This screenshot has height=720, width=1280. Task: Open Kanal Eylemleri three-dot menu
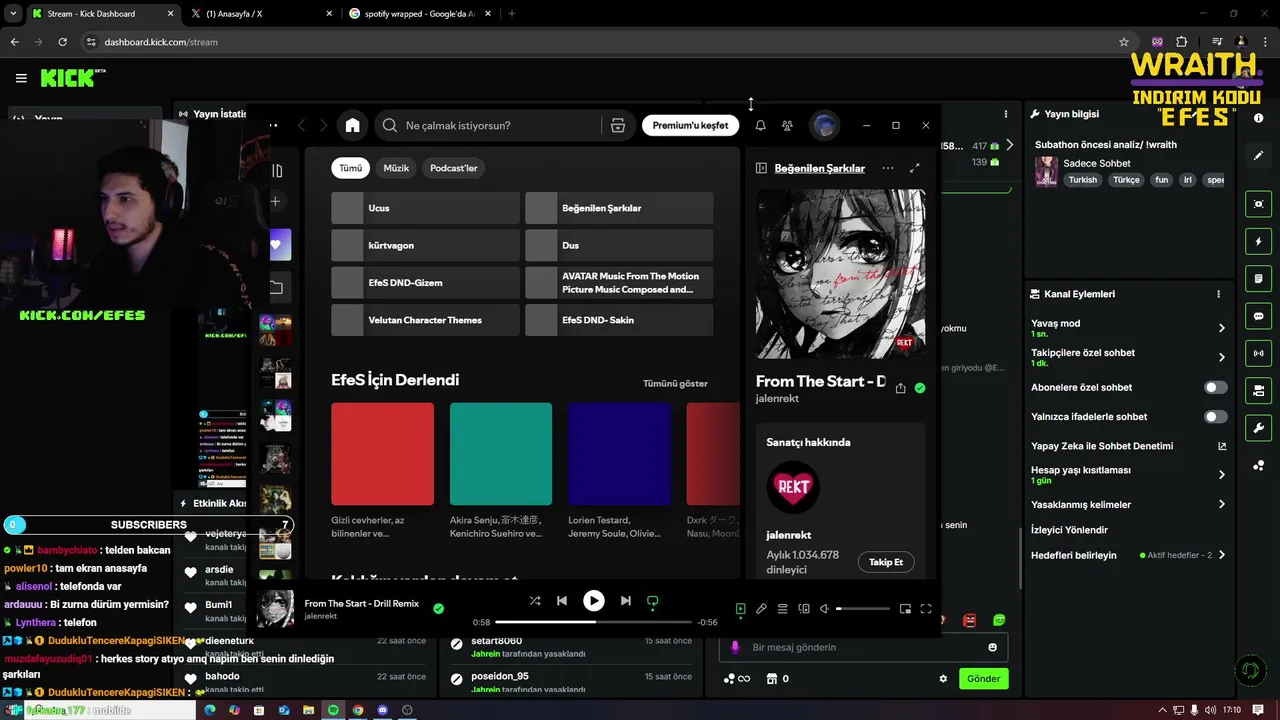pyautogui.click(x=1218, y=294)
